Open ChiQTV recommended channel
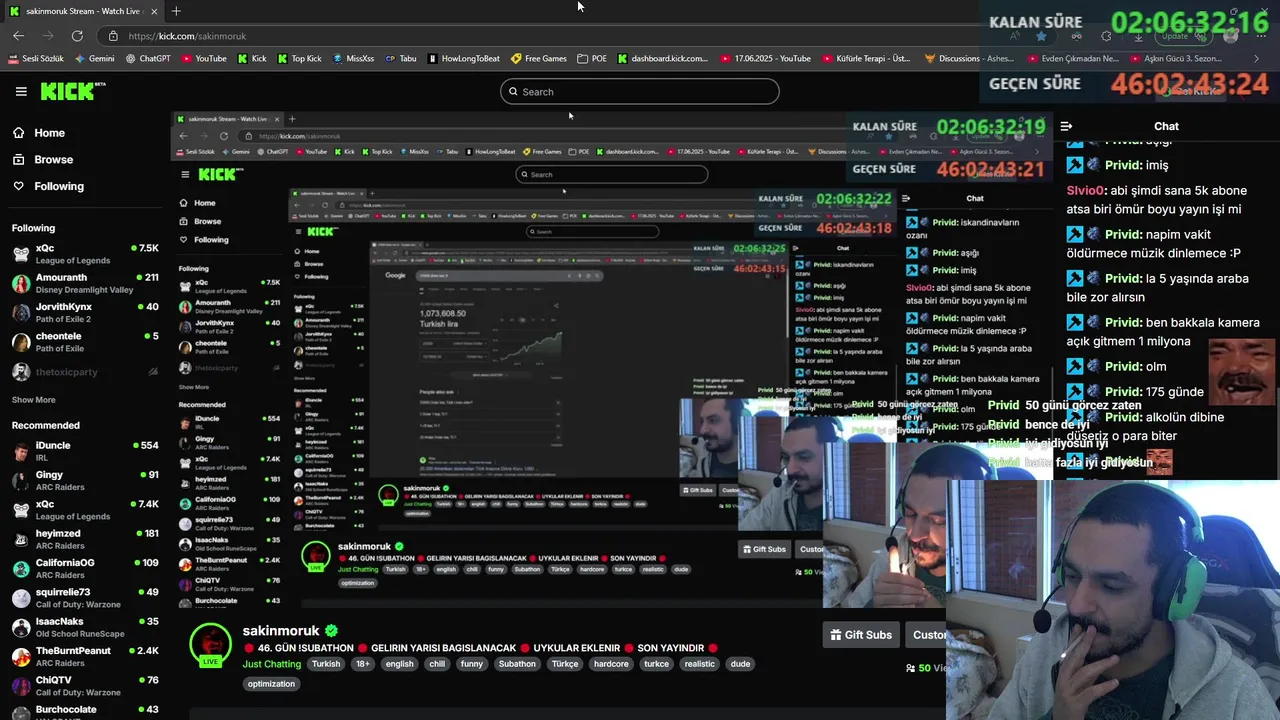 (x=85, y=686)
